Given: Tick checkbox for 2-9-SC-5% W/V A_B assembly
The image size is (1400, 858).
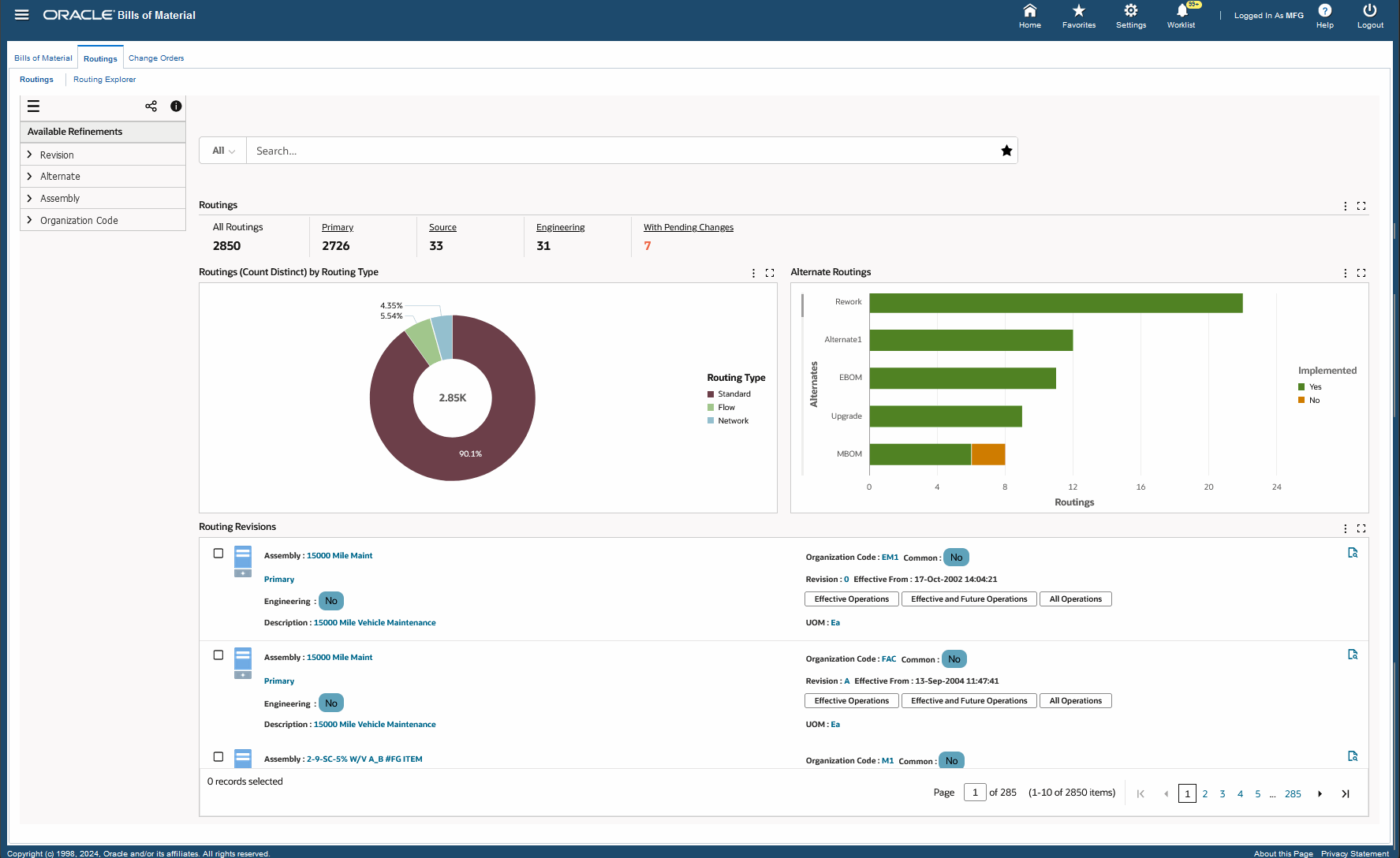Looking at the screenshot, I should pyautogui.click(x=218, y=757).
